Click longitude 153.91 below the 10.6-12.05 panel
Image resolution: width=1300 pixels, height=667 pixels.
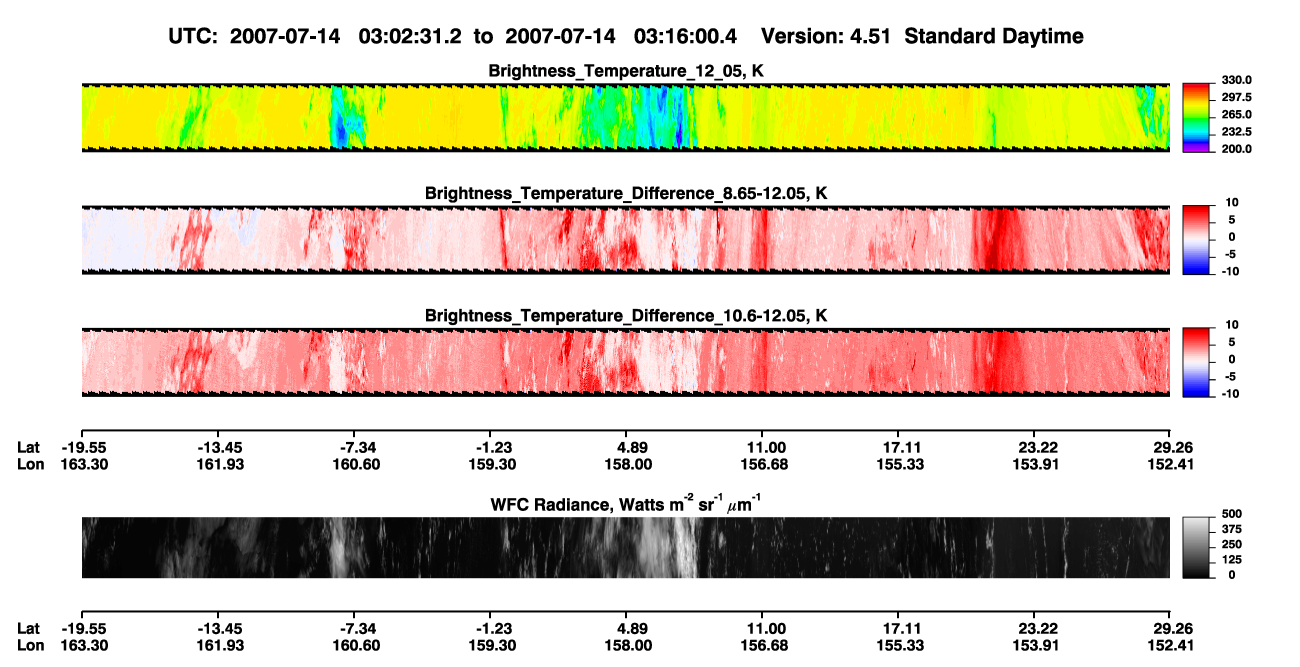1037,464
